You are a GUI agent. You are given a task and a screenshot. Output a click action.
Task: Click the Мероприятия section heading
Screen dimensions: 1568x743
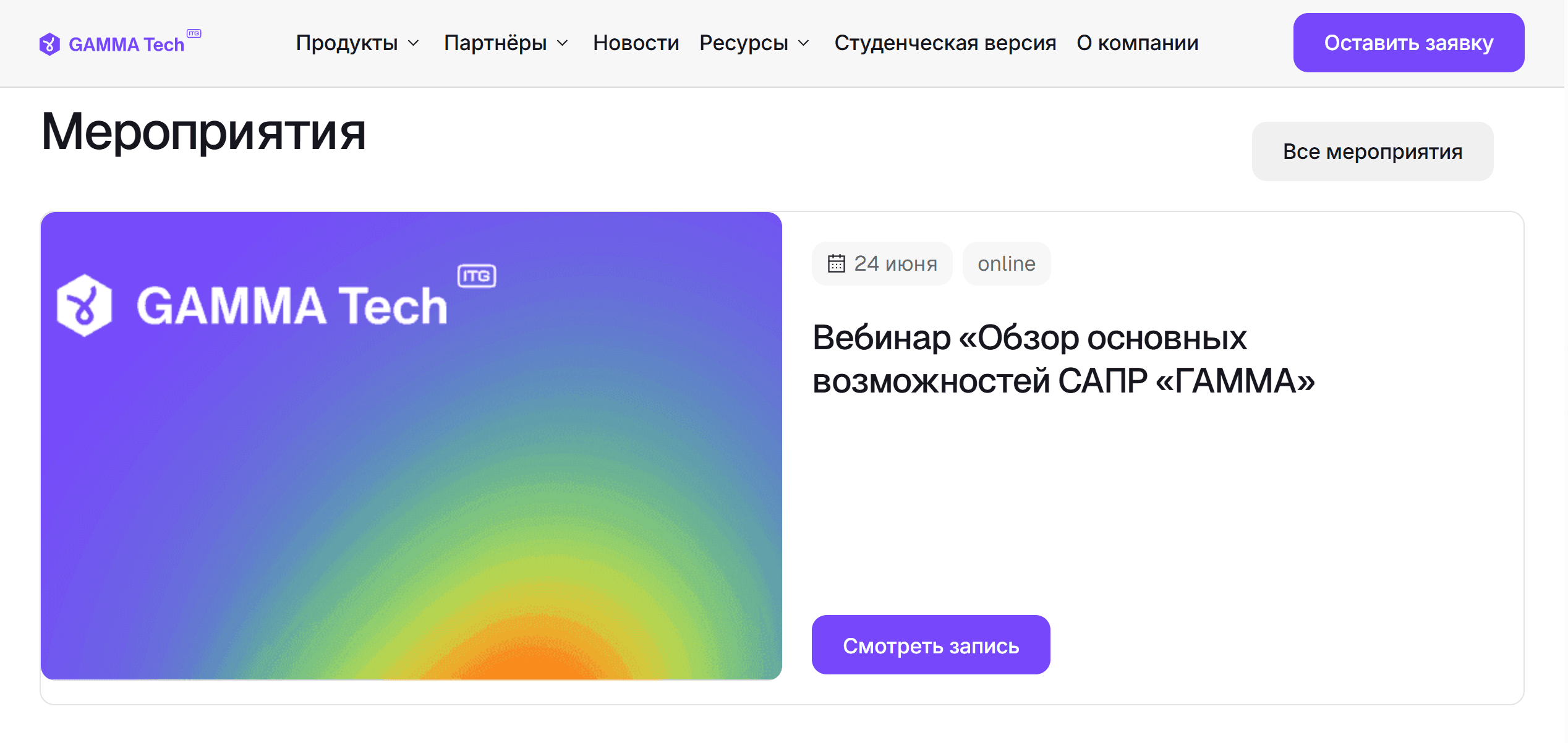[203, 131]
